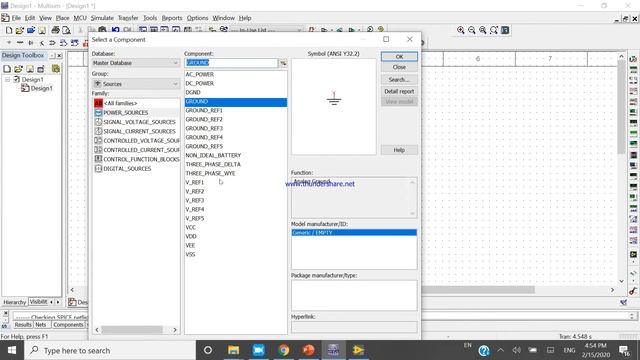Open the Tools menu
This screenshot has height=360, width=640.
pyautogui.click(x=150, y=18)
